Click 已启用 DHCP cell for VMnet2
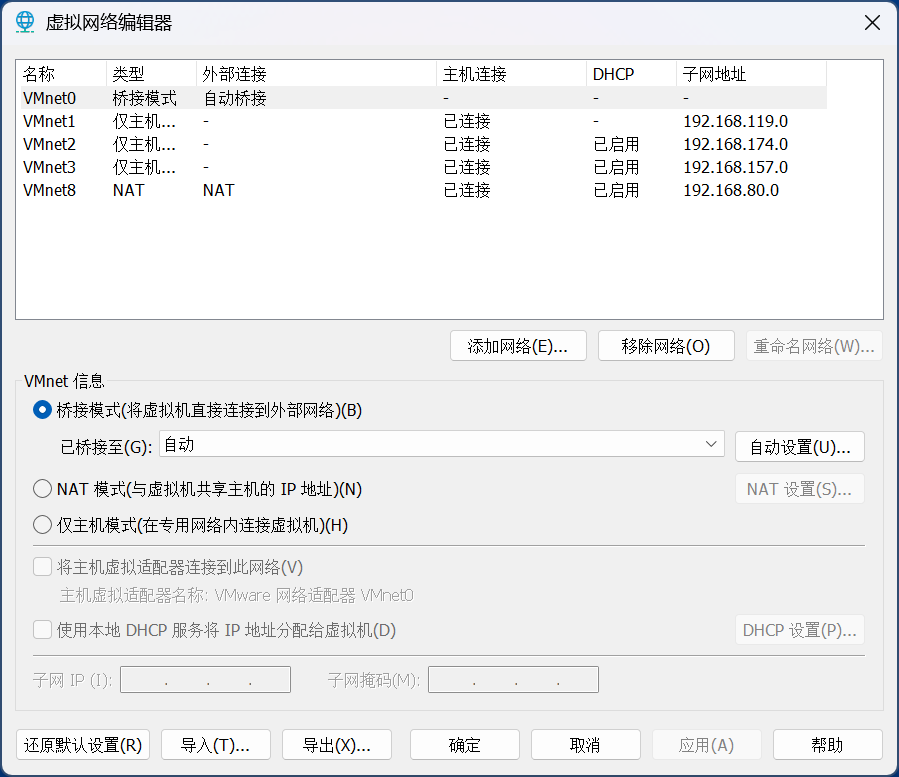This screenshot has height=777, width=899. [x=616, y=144]
